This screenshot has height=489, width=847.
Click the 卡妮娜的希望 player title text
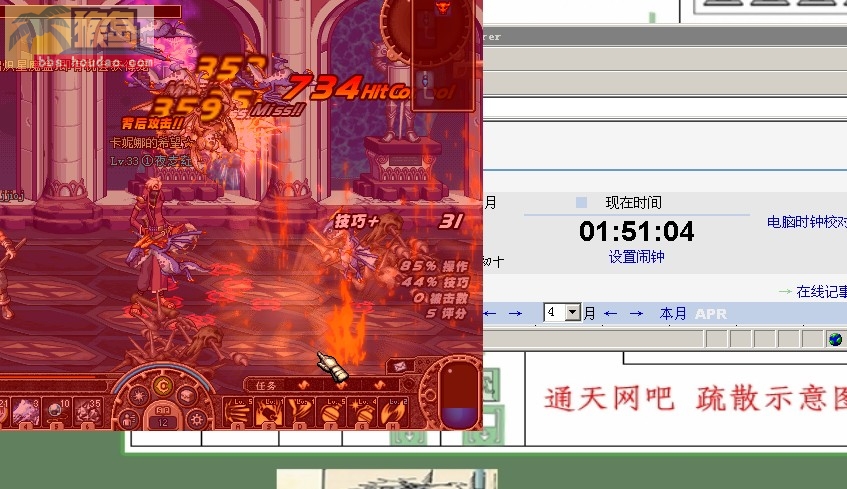tap(152, 143)
